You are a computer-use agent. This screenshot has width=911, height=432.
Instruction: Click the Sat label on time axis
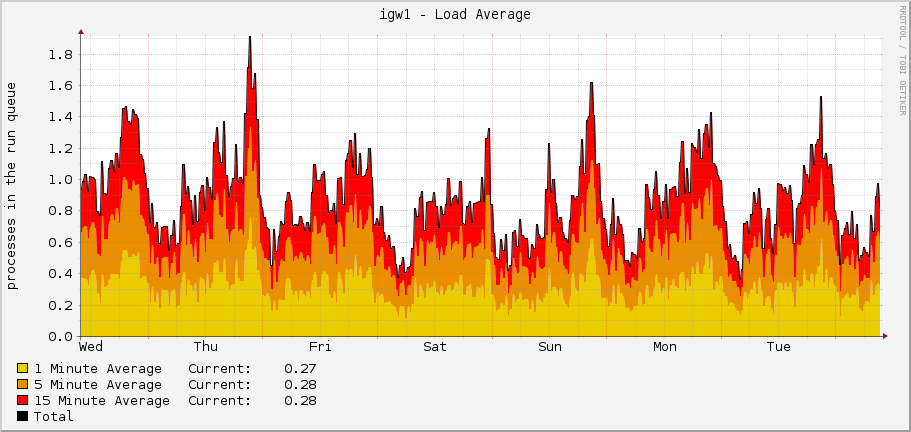coord(435,347)
